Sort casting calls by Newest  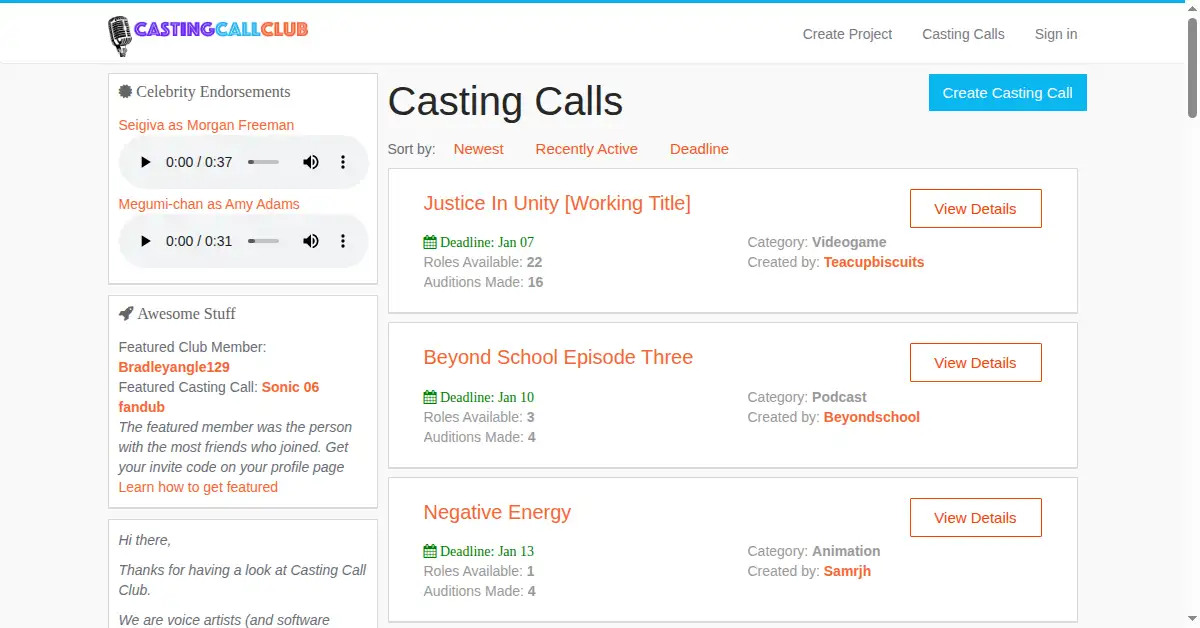click(x=479, y=149)
